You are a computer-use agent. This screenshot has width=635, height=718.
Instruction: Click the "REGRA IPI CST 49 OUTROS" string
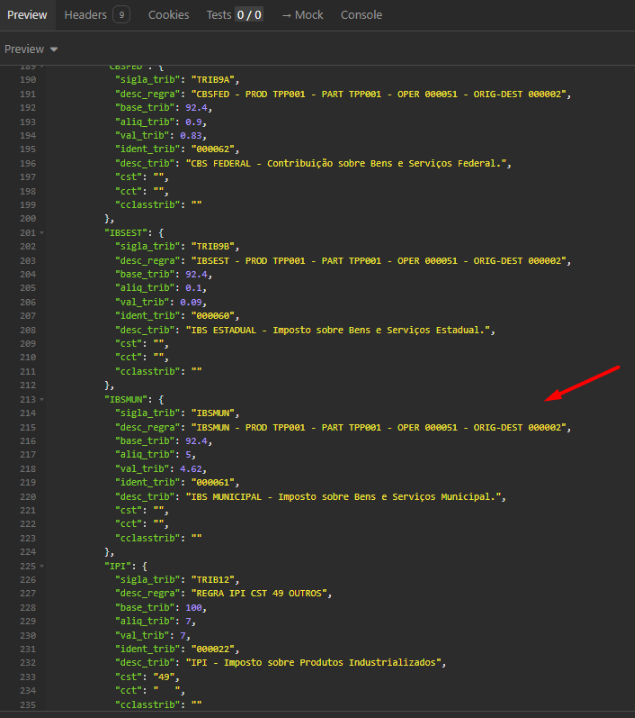click(257, 593)
